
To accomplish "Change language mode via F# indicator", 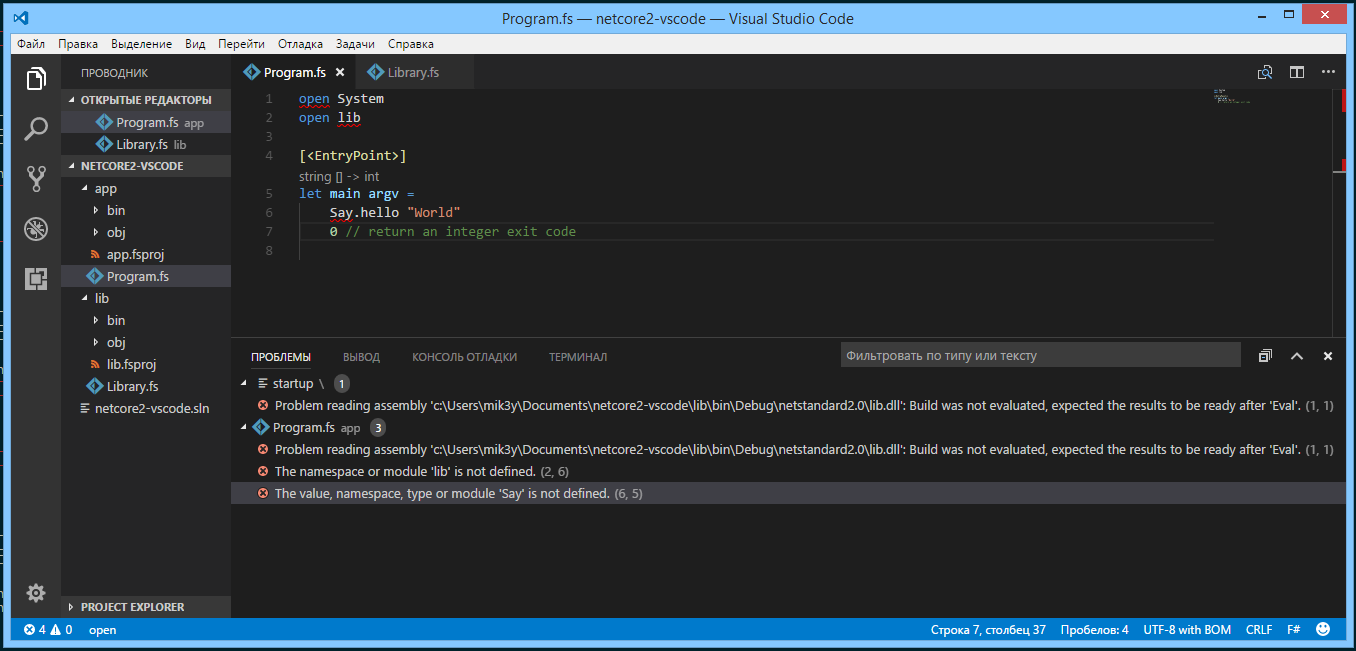I will pyautogui.click(x=1293, y=630).
